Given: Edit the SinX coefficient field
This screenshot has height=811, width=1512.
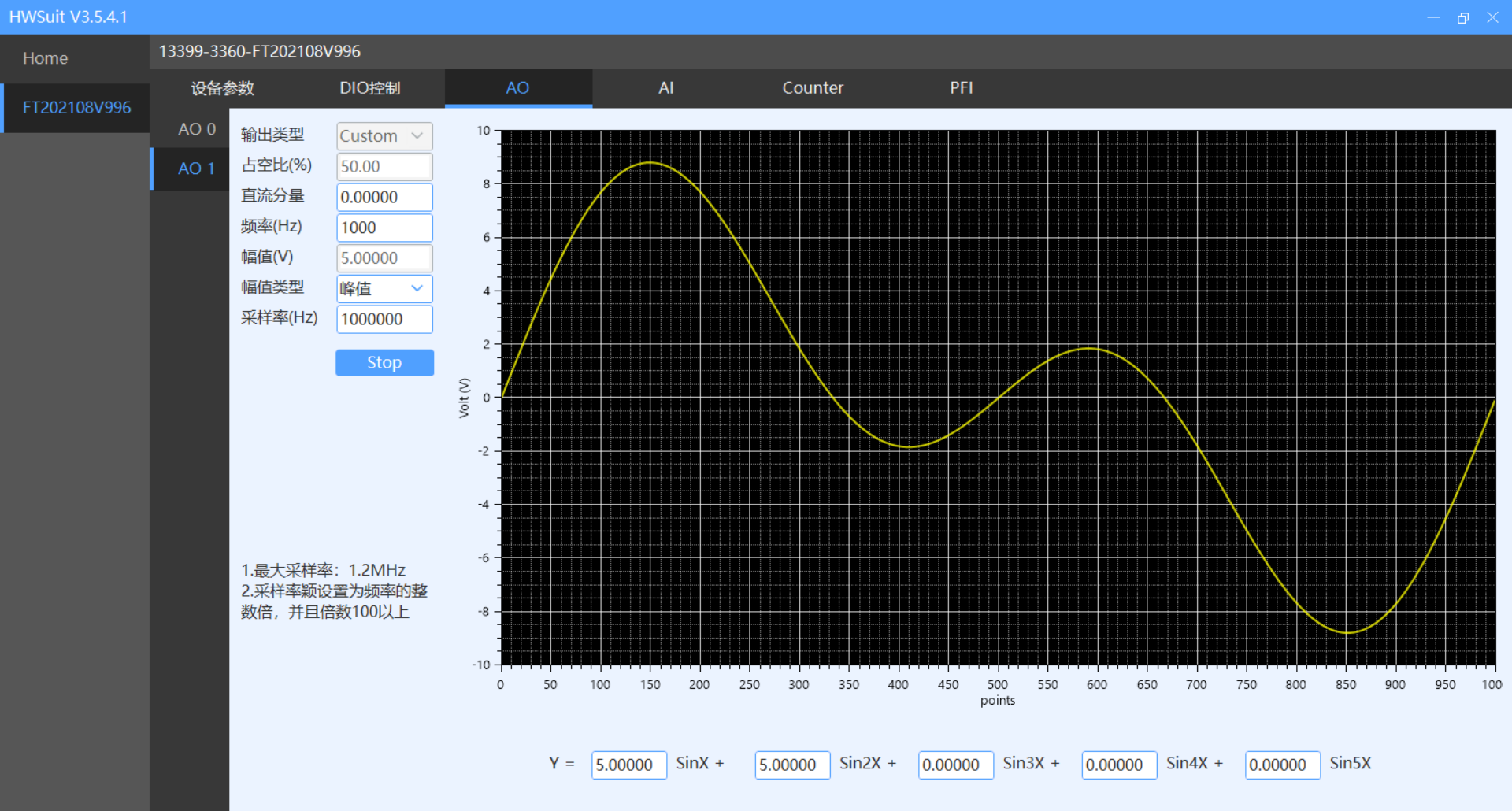Looking at the screenshot, I should coord(628,765).
